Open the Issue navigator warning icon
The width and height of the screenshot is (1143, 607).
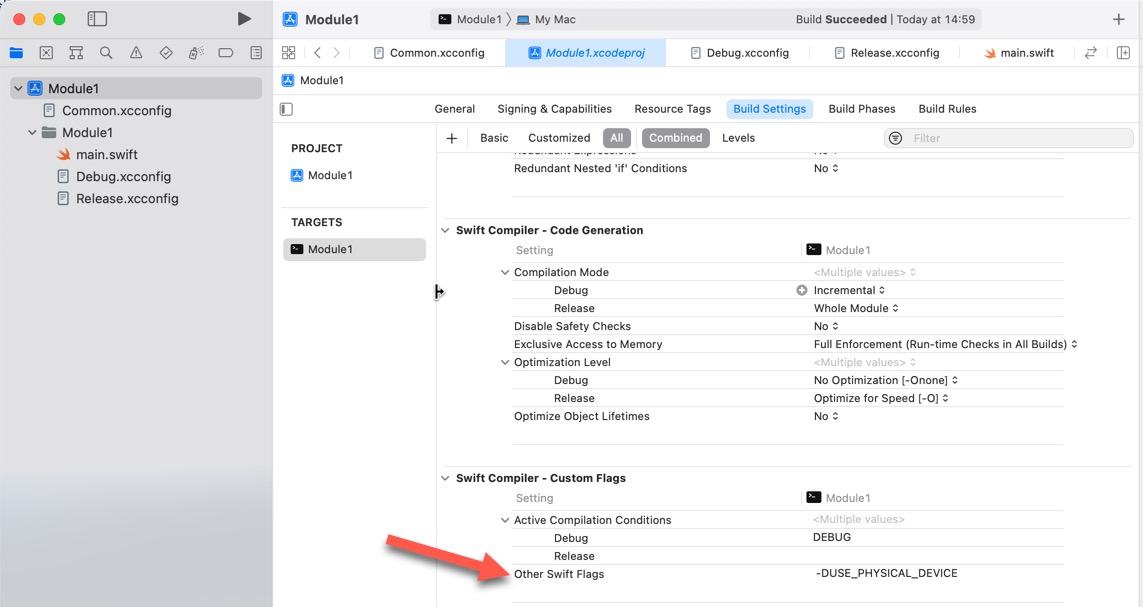(x=136, y=52)
